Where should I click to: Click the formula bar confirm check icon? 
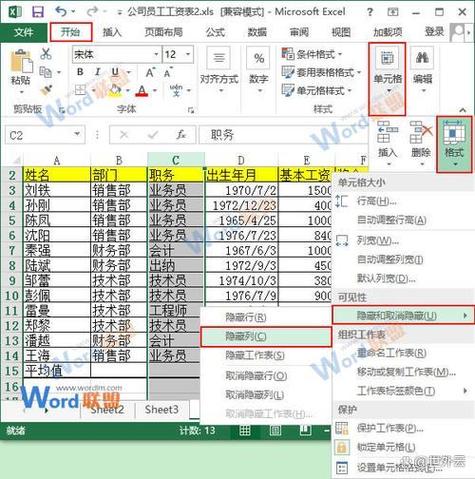click(x=153, y=135)
